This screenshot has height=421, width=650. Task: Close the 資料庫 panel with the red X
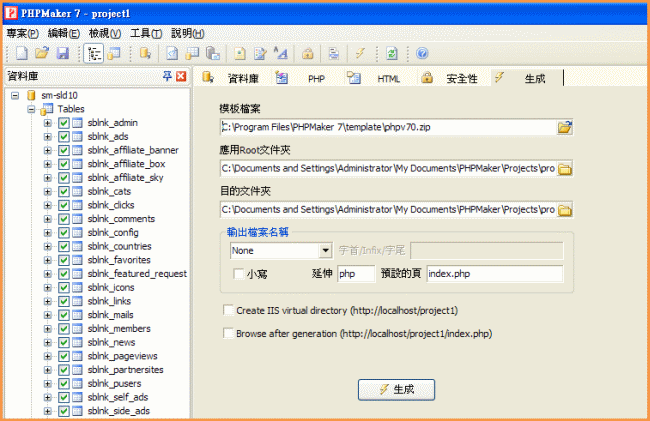click(181, 76)
